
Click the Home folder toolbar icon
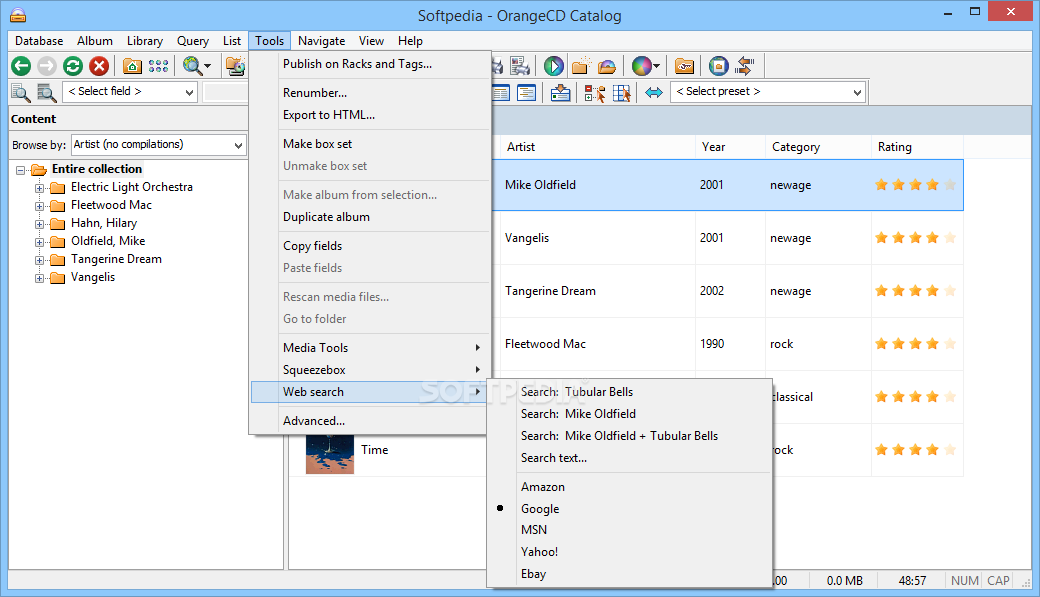132,66
